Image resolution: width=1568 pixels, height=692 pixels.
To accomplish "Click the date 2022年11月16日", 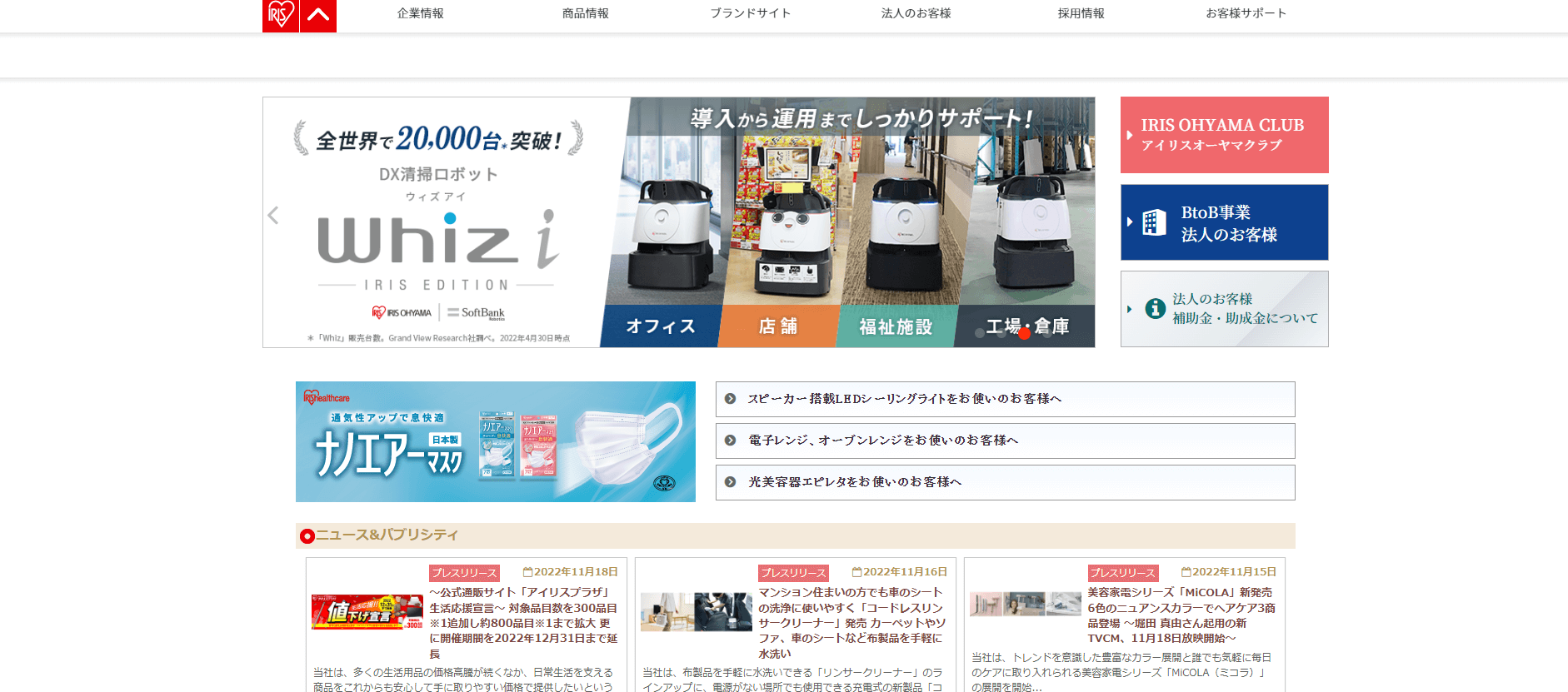I will point(905,572).
